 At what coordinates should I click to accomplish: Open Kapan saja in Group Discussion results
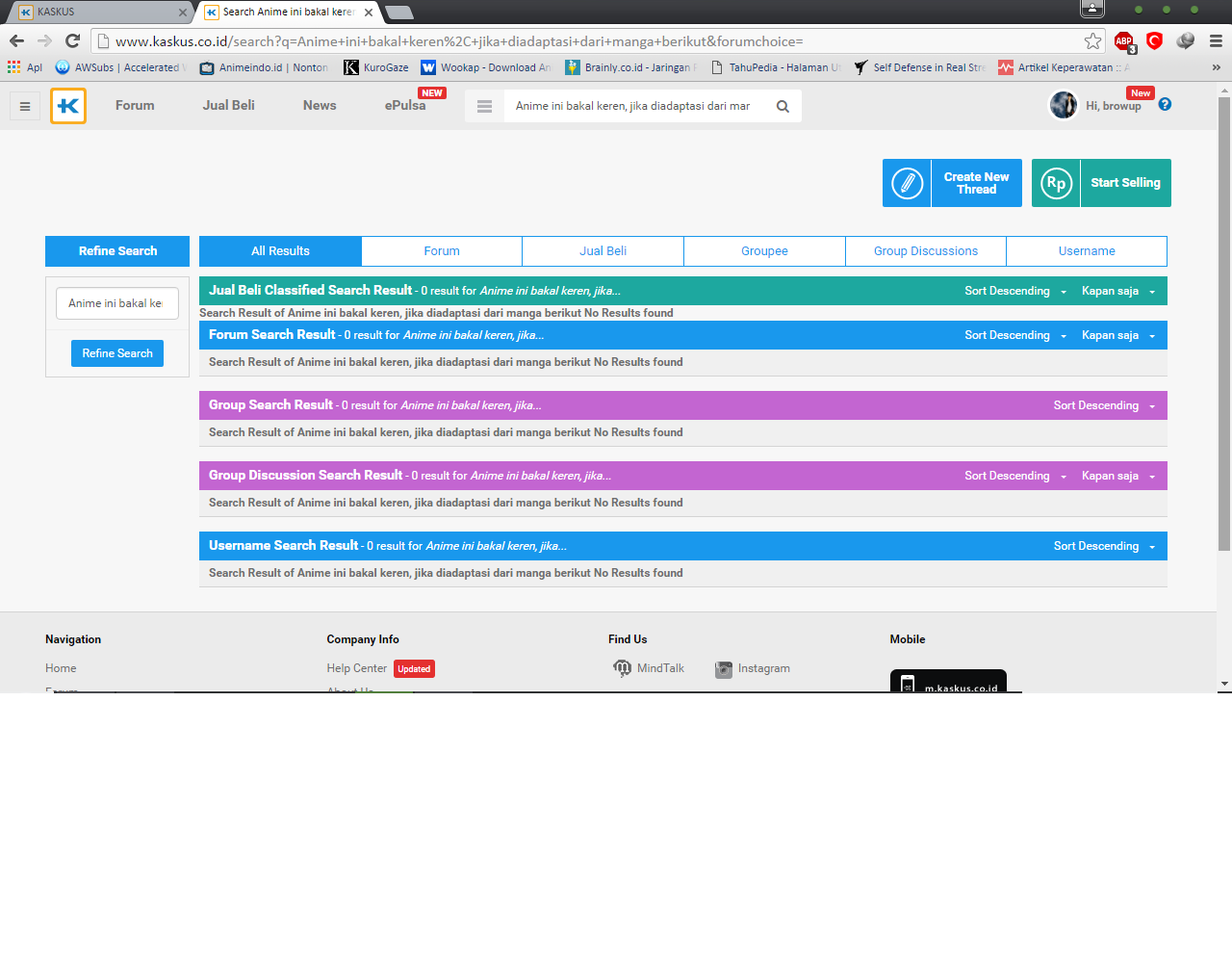1118,476
